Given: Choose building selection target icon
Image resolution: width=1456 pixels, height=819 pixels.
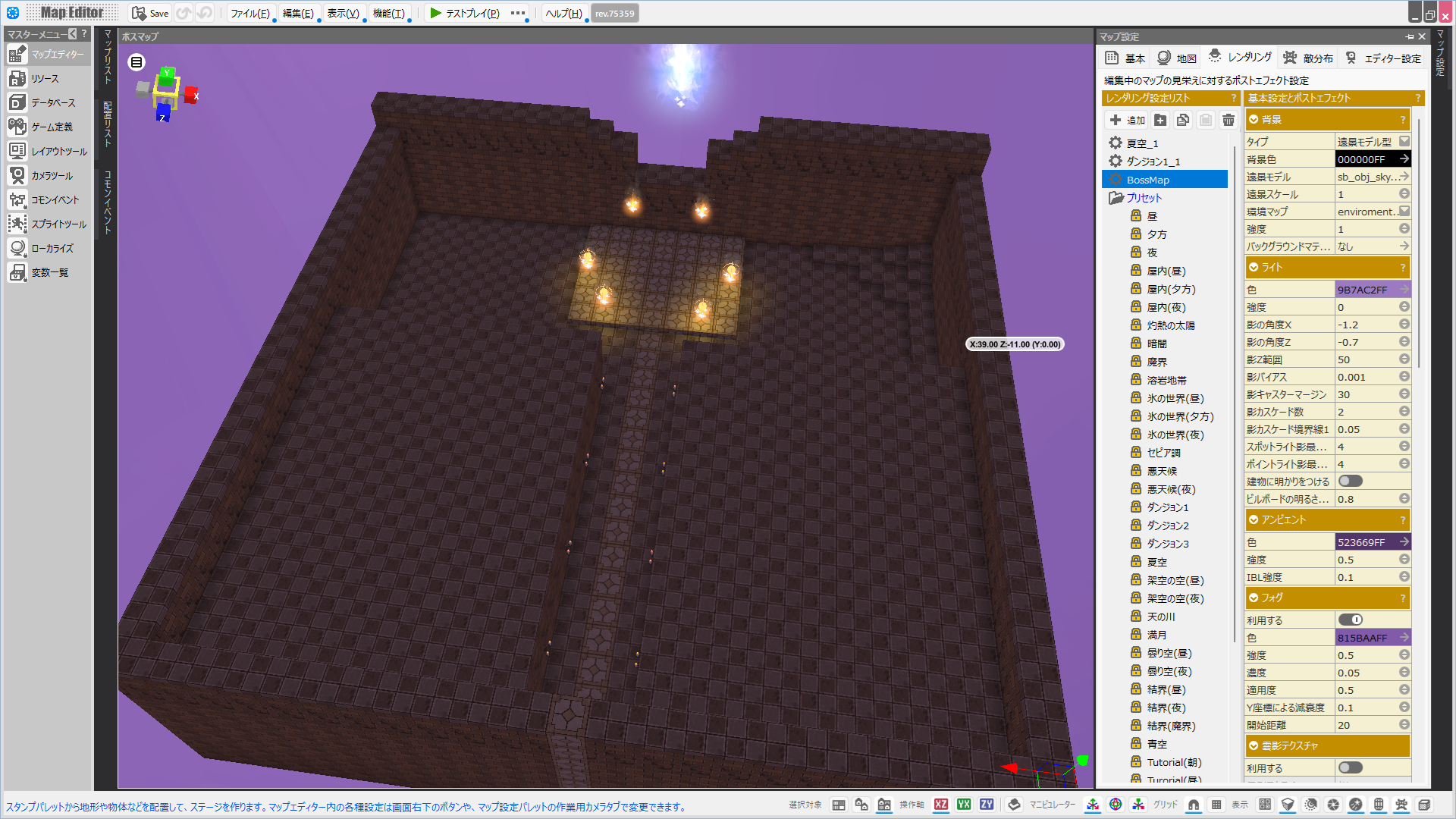Looking at the screenshot, I should coord(884,805).
